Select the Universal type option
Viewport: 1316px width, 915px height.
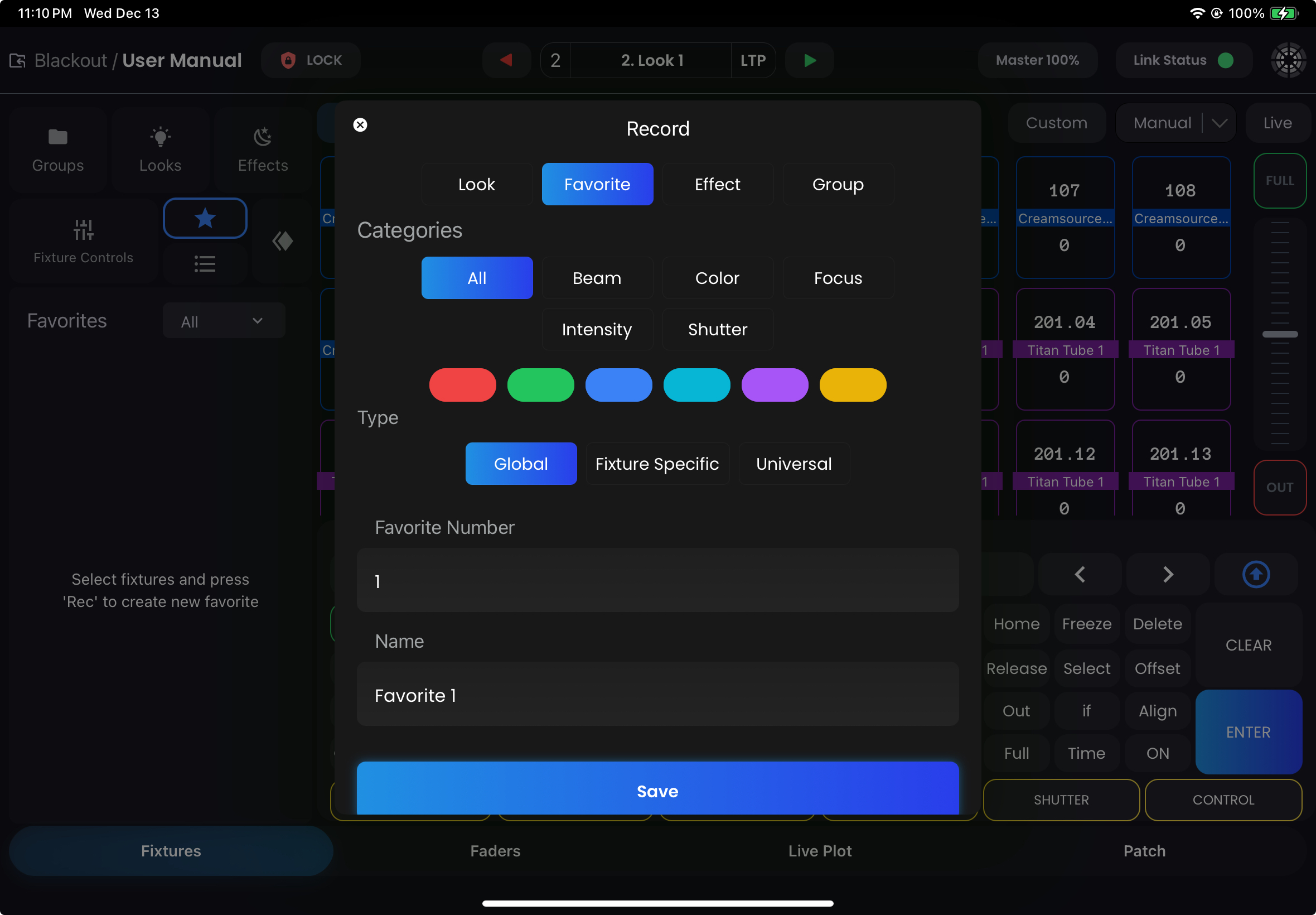pyautogui.click(x=794, y=464)
